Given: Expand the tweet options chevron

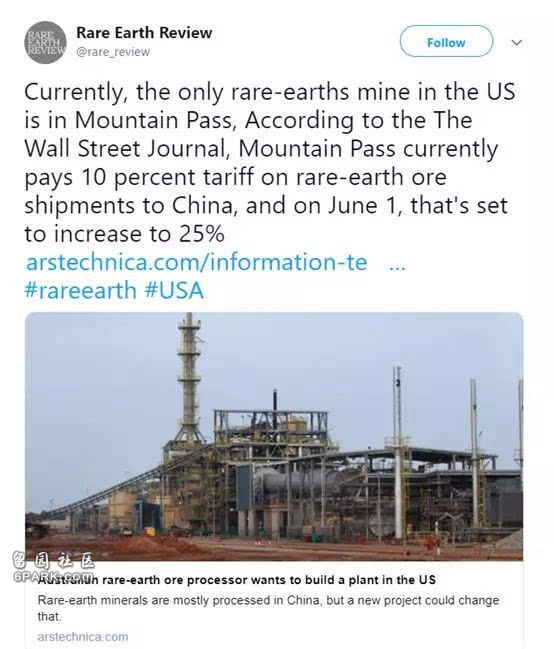Looking at the screenshot, I should [516, 42].
